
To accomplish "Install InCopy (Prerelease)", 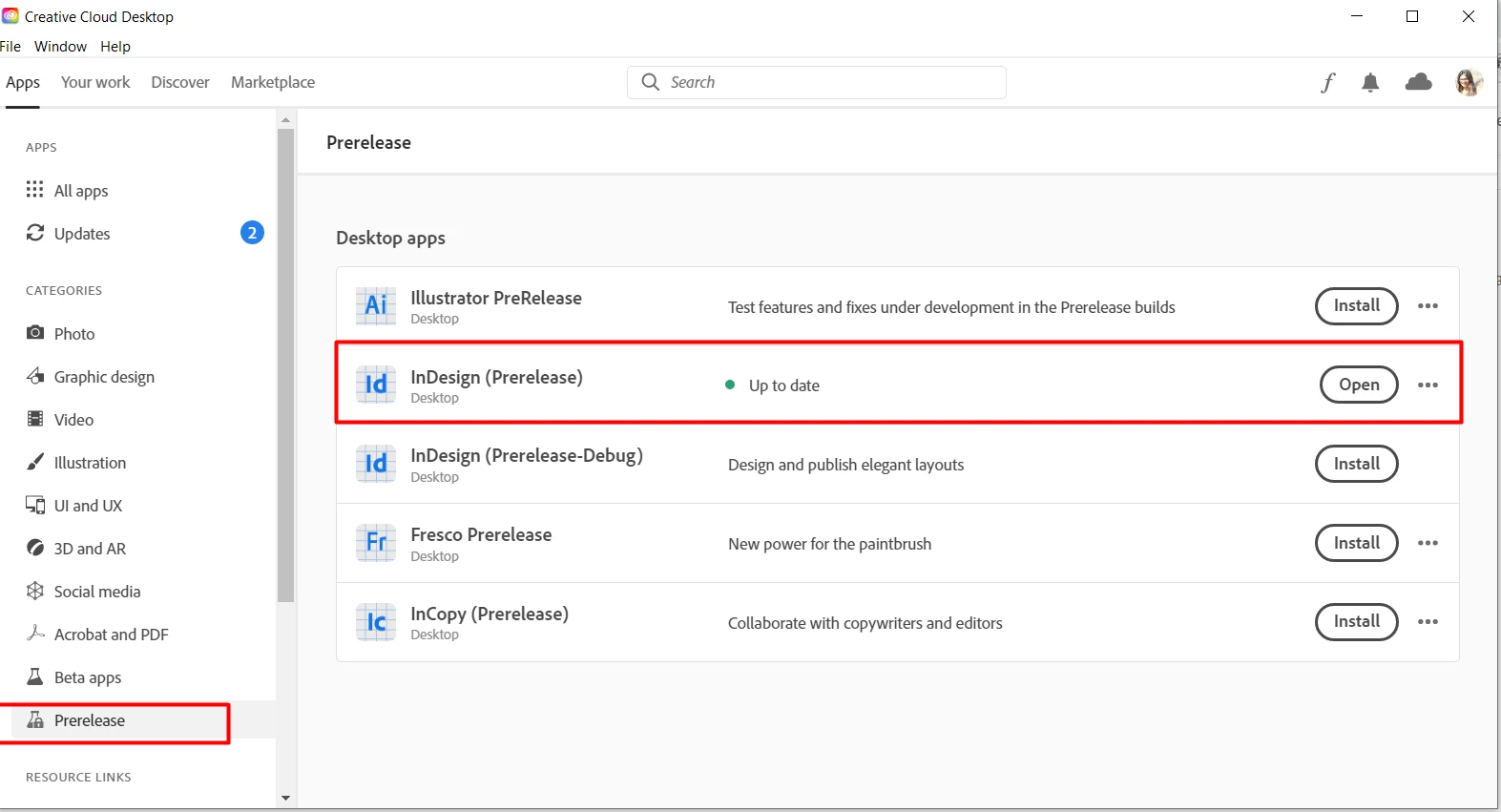I will (x=1356, y=622).
